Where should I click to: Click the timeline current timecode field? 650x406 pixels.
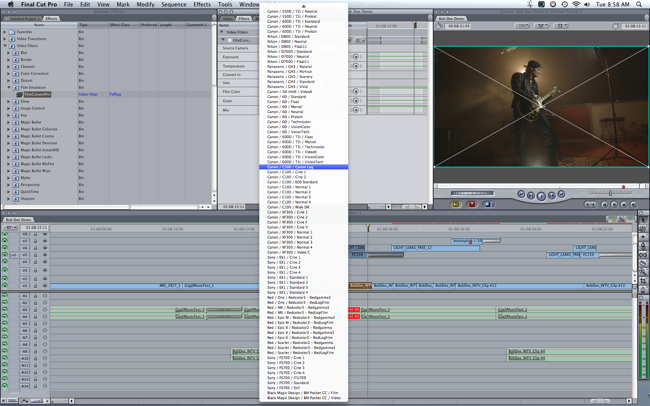pos(36,228)
